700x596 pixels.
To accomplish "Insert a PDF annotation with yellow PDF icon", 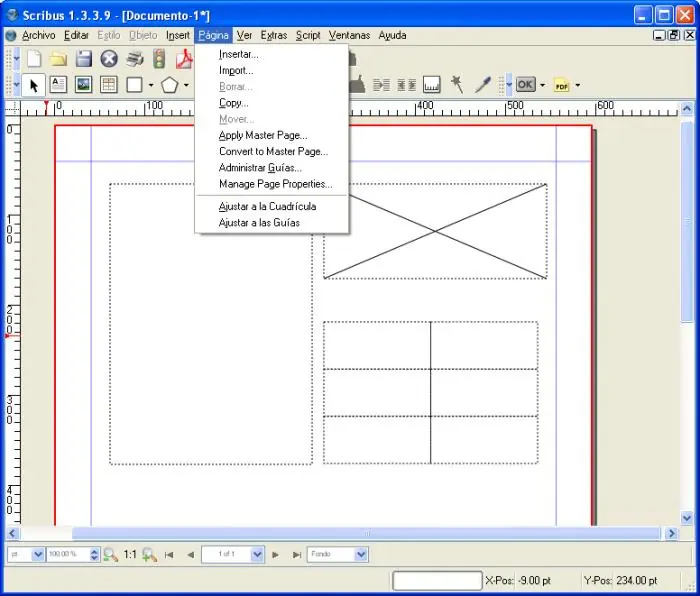I will [x=562, y=85].
